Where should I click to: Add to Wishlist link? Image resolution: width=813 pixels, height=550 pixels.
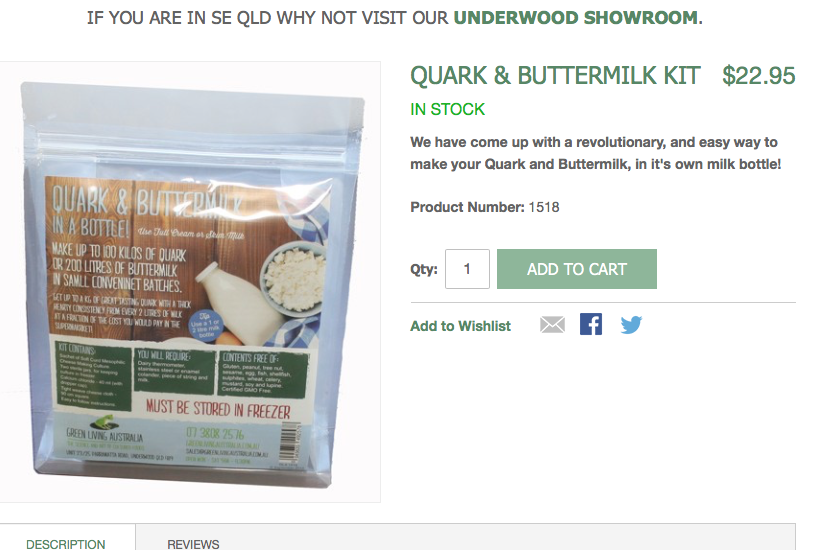[x=460, y=326]
